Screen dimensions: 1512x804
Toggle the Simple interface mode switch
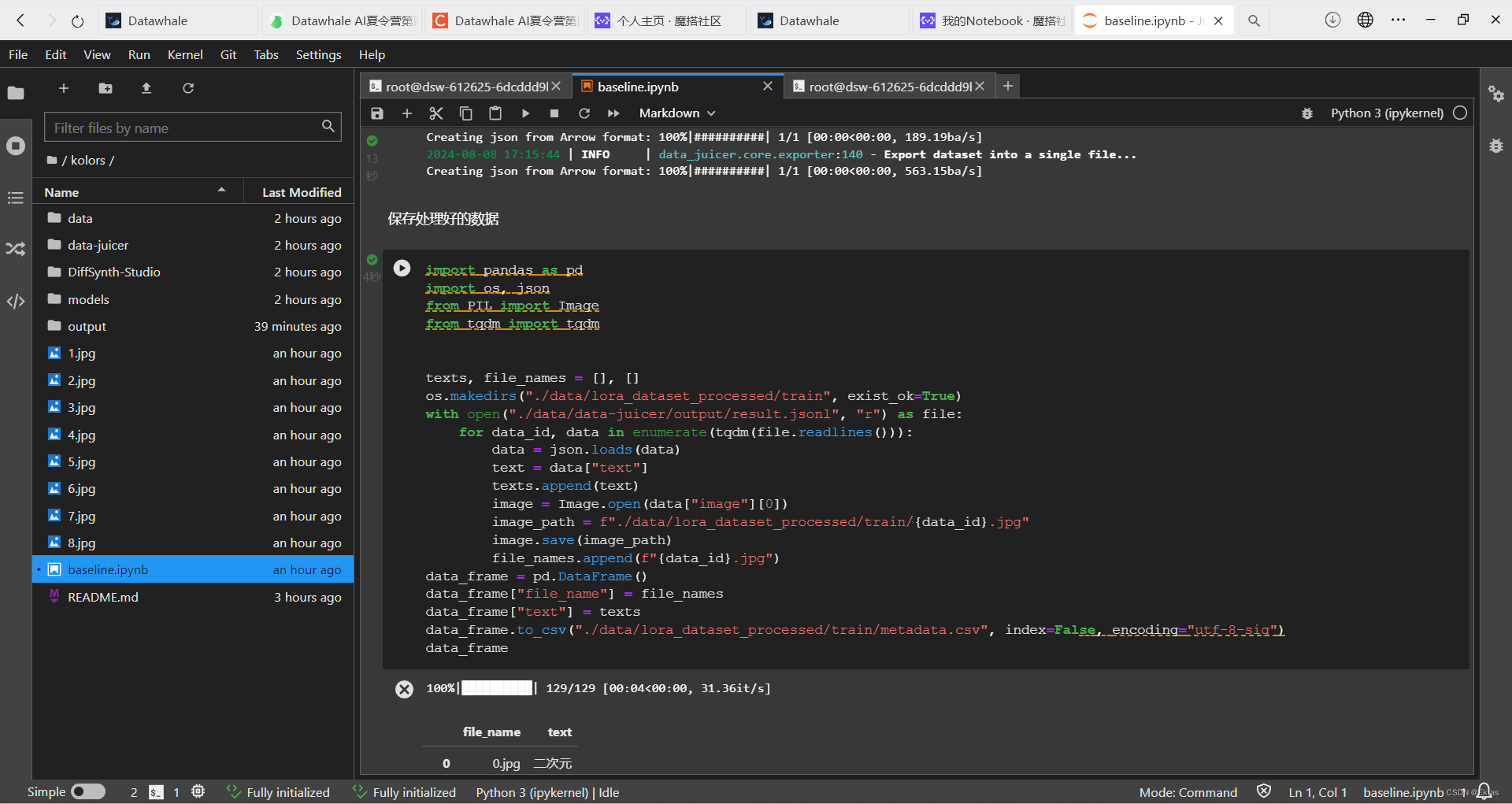point(88,791)
